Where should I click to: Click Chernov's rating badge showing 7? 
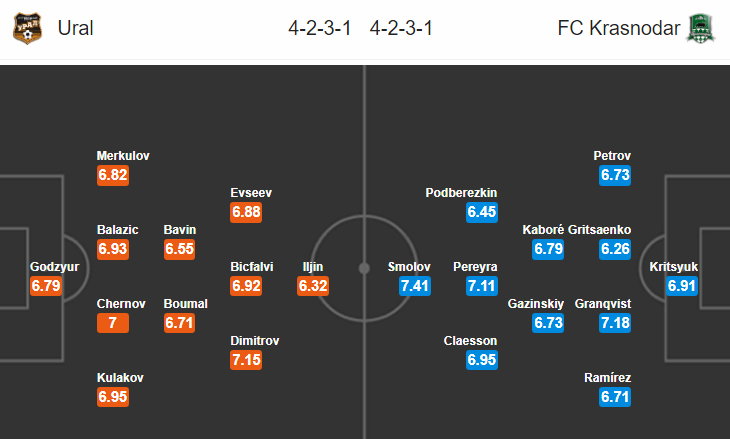click(113, 323)
